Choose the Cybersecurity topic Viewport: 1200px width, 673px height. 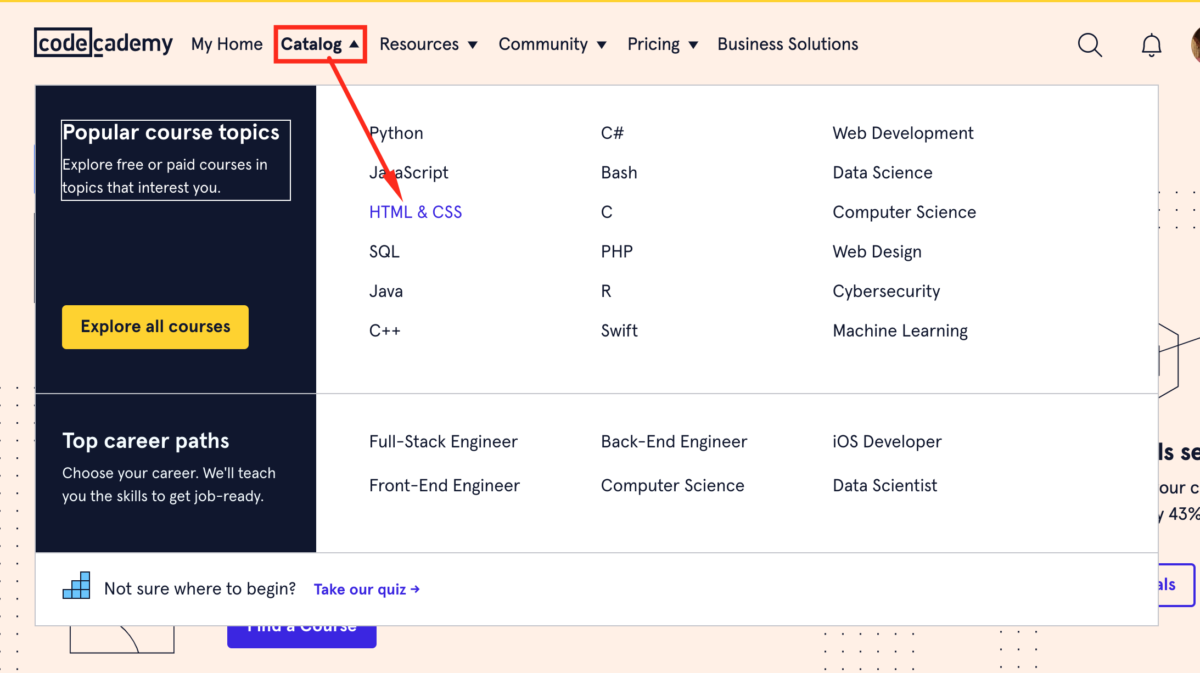(886, 291)
